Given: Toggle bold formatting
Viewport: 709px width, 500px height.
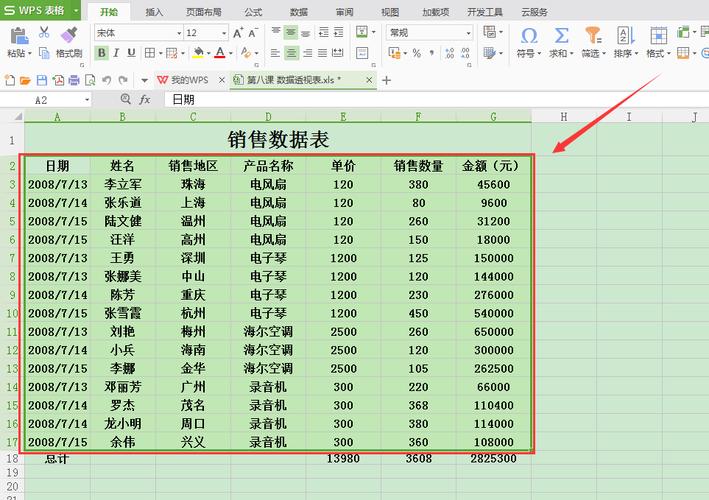Looking at the screenshot, I should pyautogui.click(x=101, y=53).
